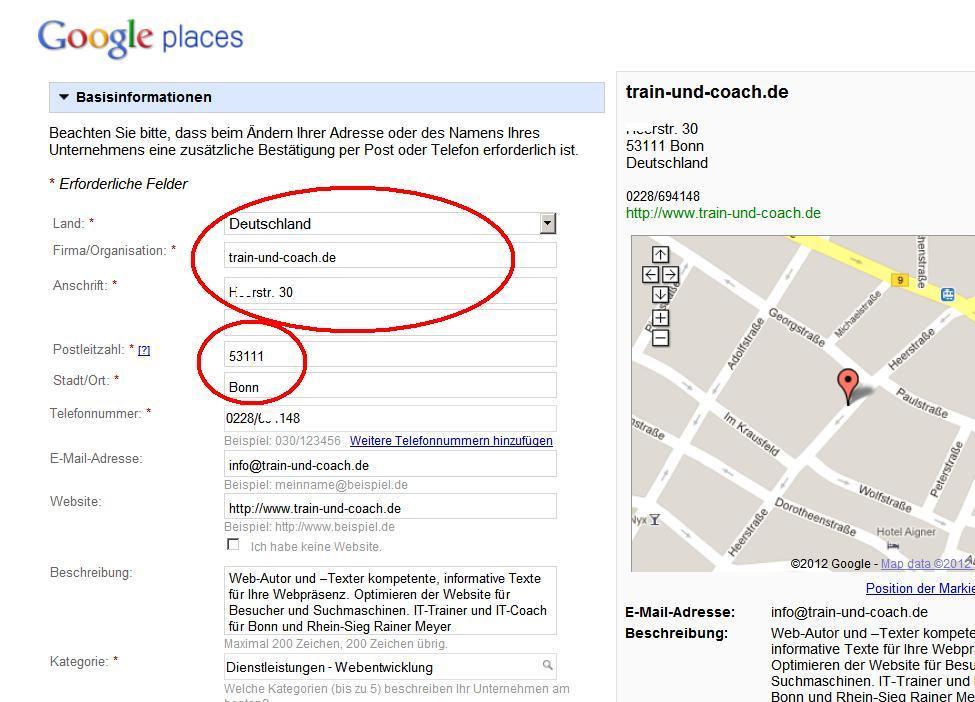The width and height of the screenshot is (975, 702).
Task: Click the Firma/Organisation input field
Action: tap(390, 256)
